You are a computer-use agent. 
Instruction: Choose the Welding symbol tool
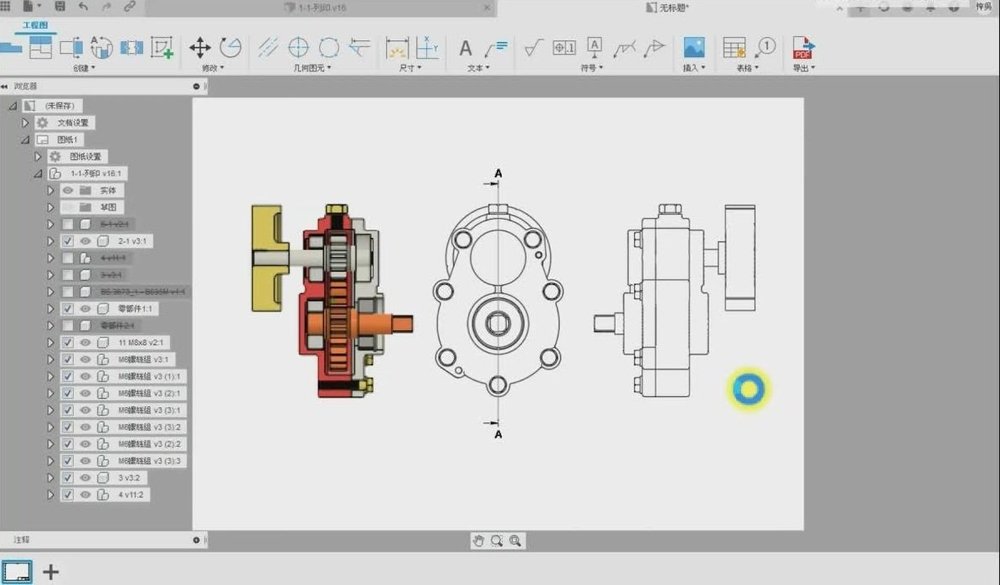[624, 48]
